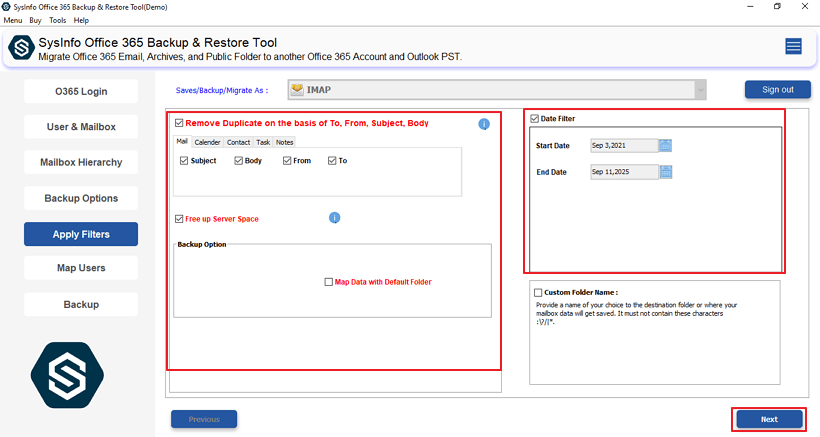Switch to the Mail tab
Image resolution: width=820 pixels, height=437 pixels.
182,141
